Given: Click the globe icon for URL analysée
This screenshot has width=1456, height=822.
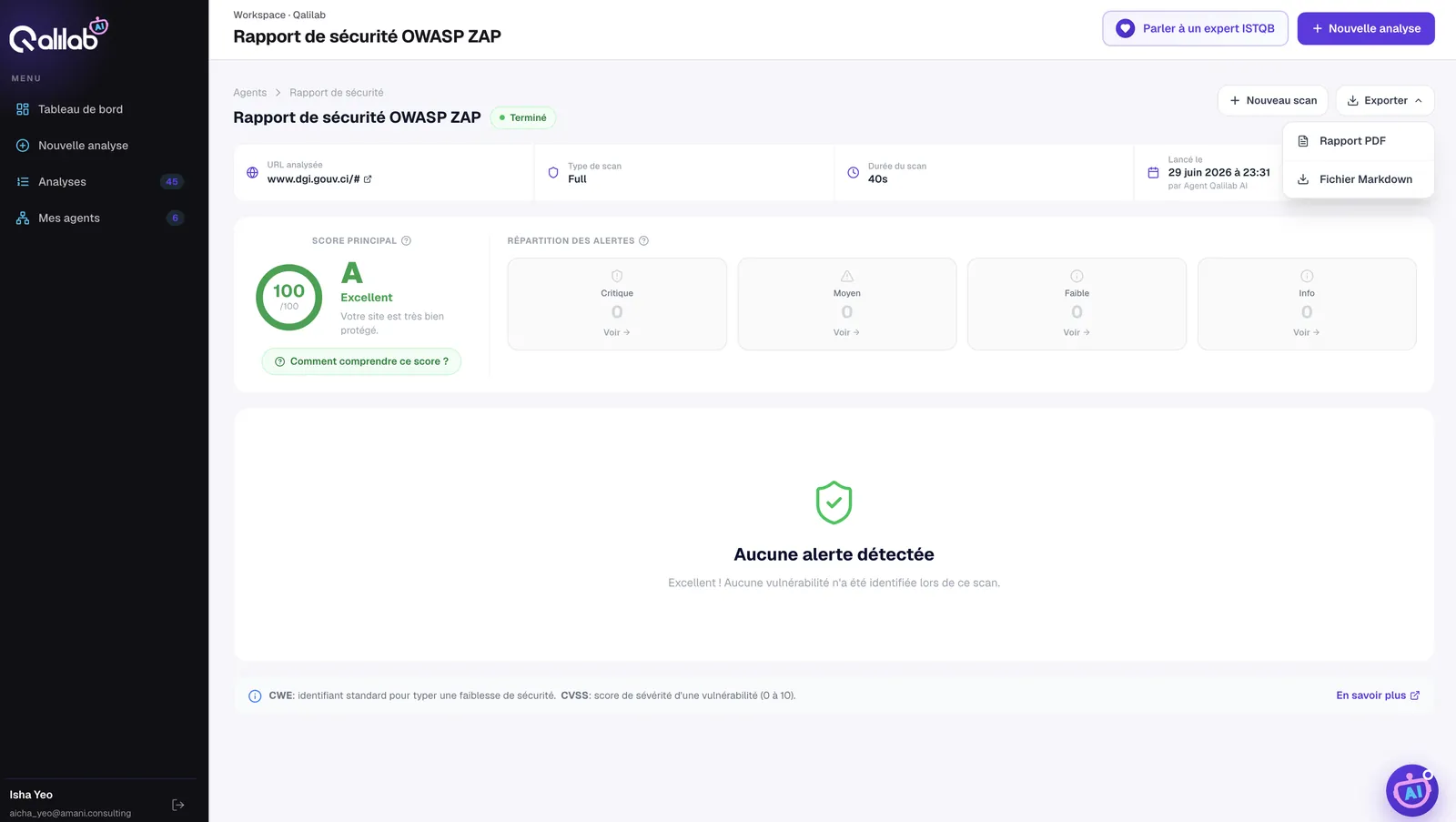Looking at the screenshot, I should click(x=252, y=173).
